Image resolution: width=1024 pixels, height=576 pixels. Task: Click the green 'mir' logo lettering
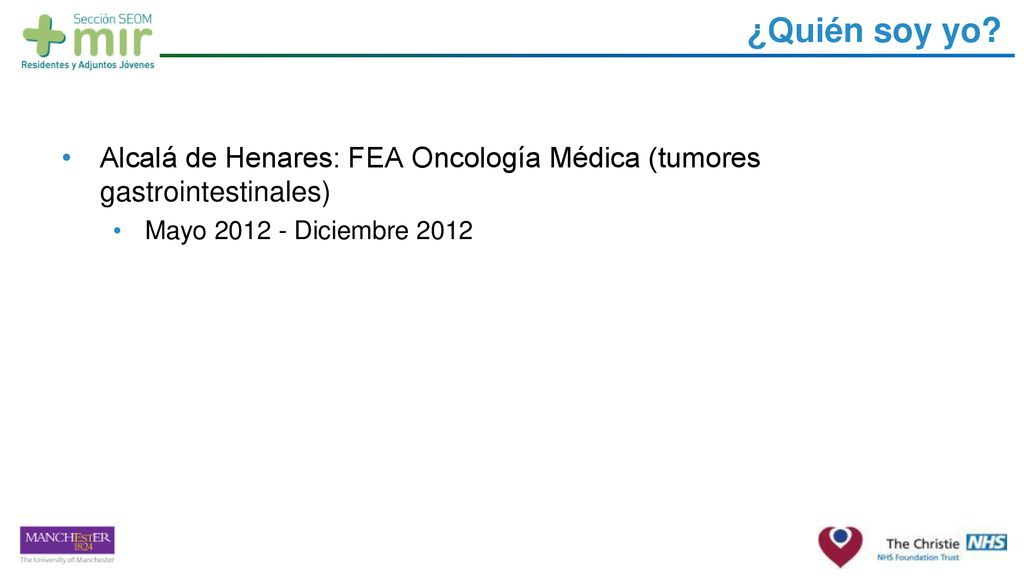112,41
